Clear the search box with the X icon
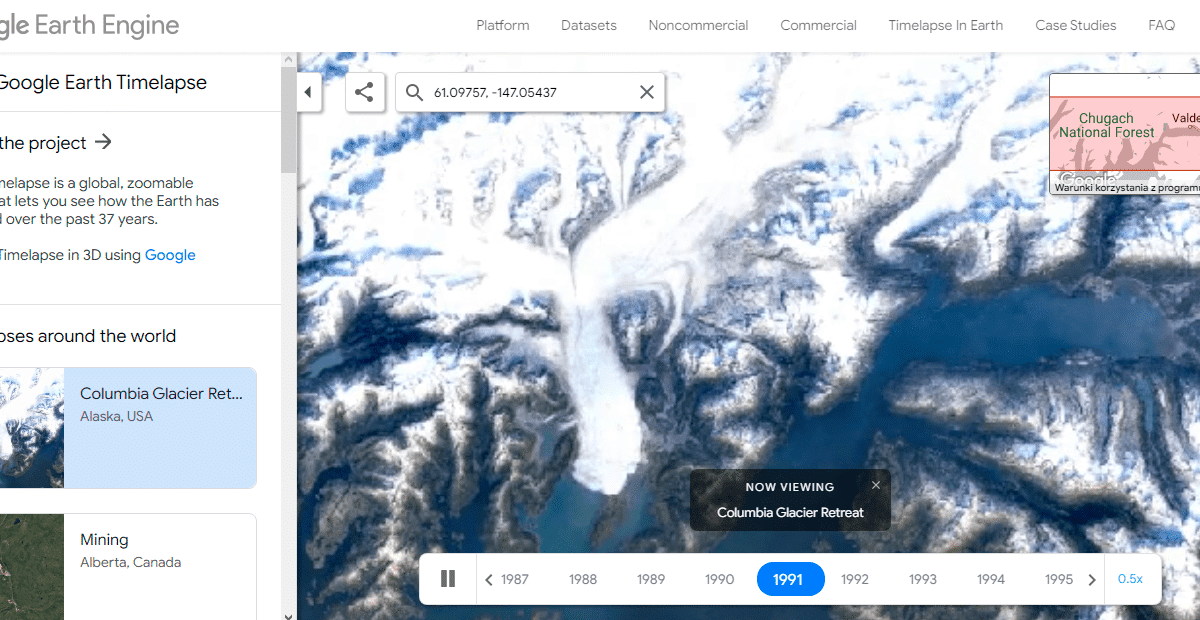Image resolution: width=1200 pixels, height=620 pixels. (x=646, y=91)
